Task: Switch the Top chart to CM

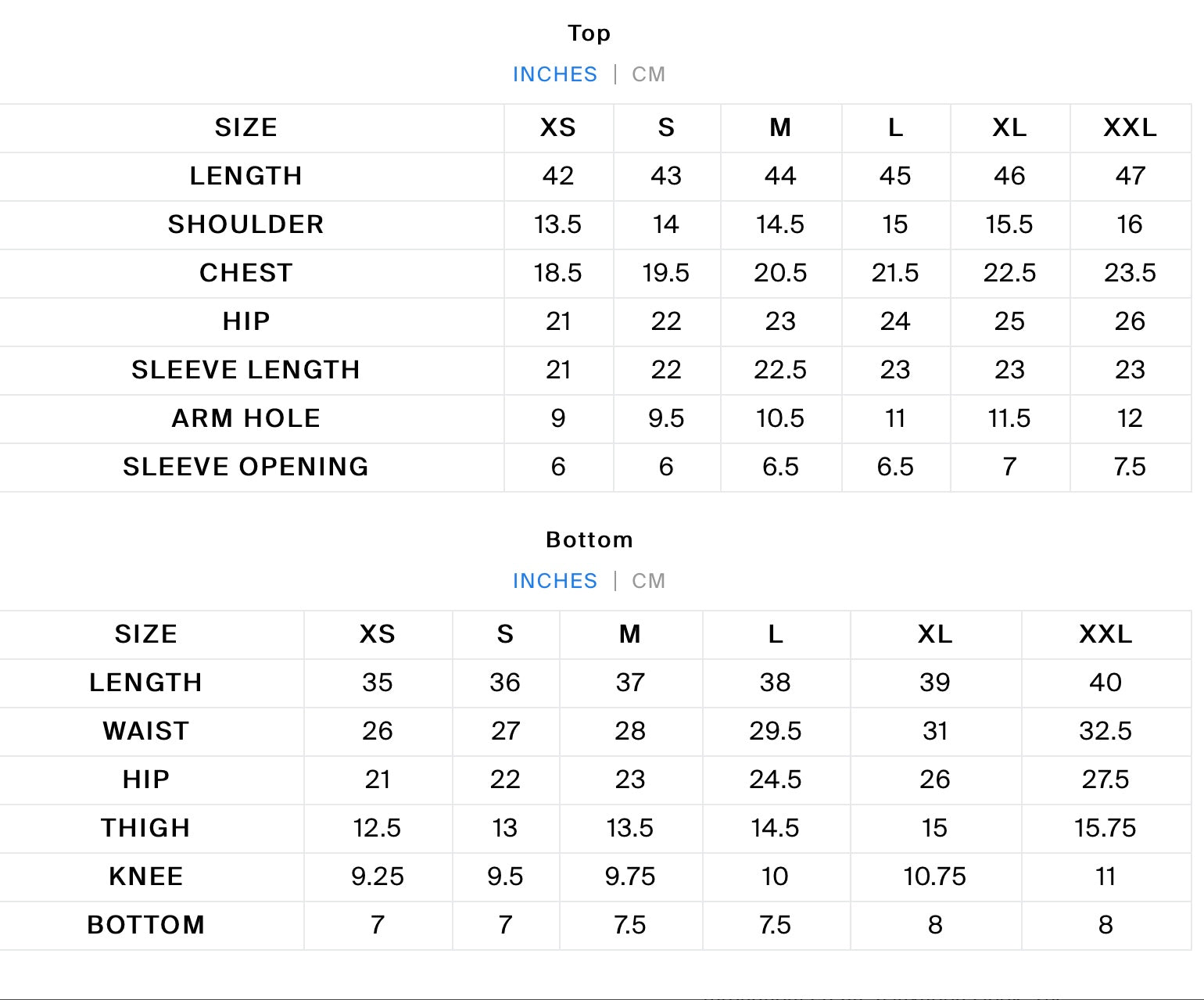Action: pyautogui.click(x=648, y=74)
